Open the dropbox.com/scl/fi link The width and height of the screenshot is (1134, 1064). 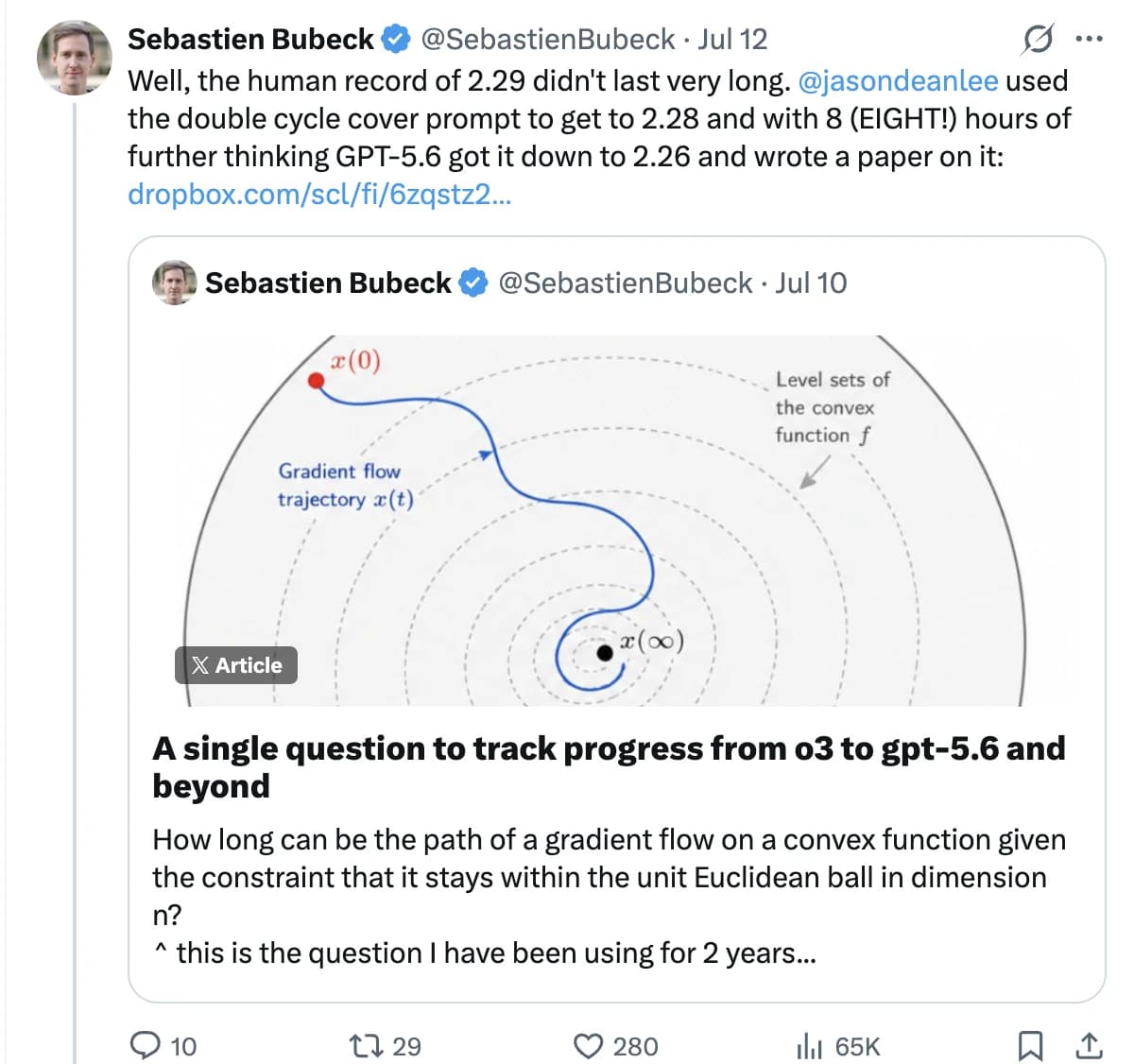pyautogui.click(x=319, y=194)
